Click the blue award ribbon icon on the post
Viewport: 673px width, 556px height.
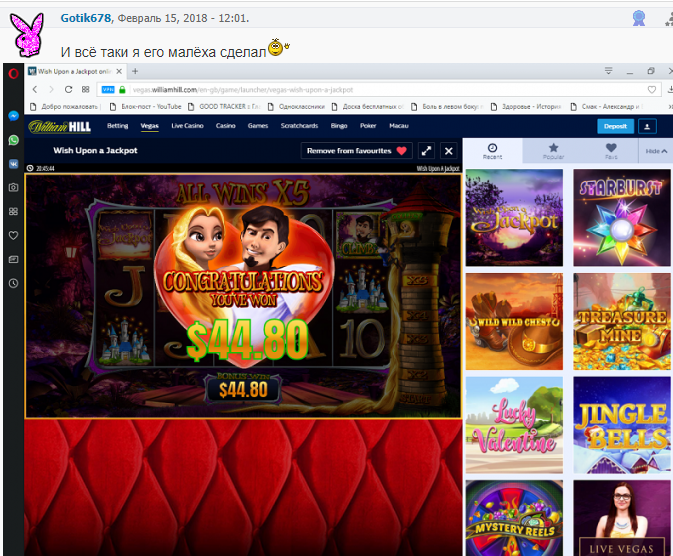point(639,18)
